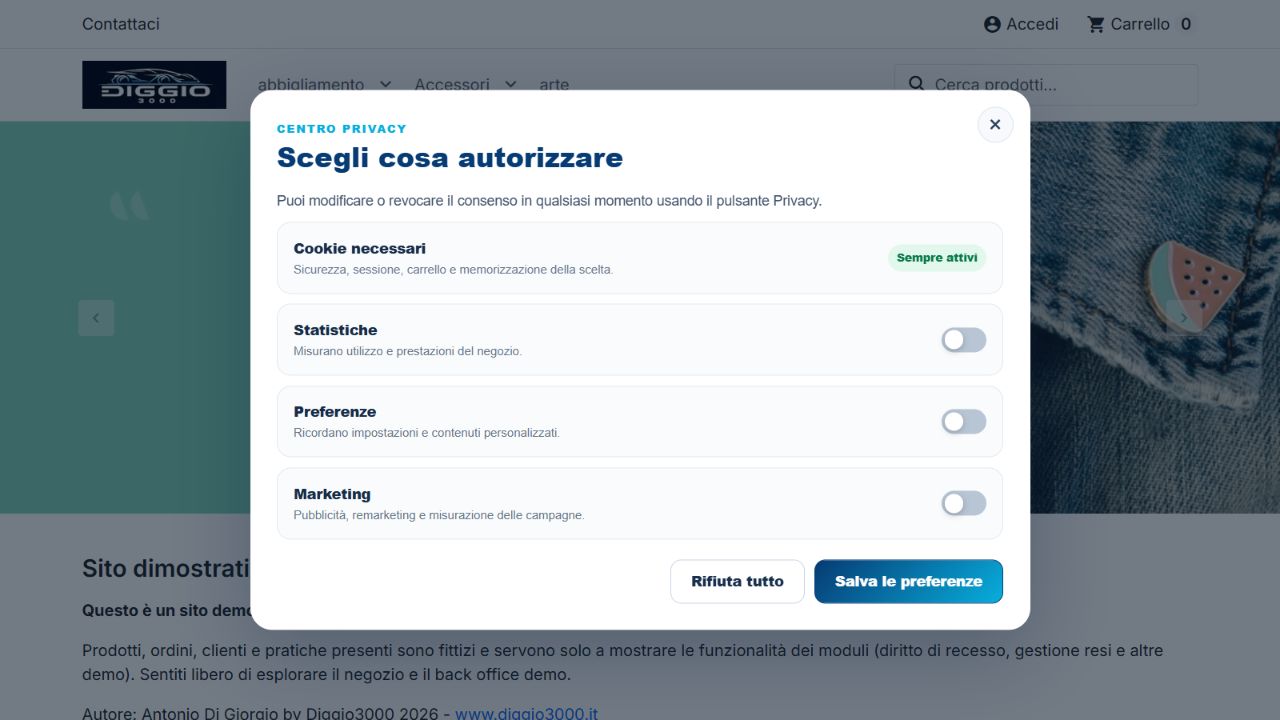Click the Sempre attivi badge
The image size is (1280, 720).
coord(937,258)
